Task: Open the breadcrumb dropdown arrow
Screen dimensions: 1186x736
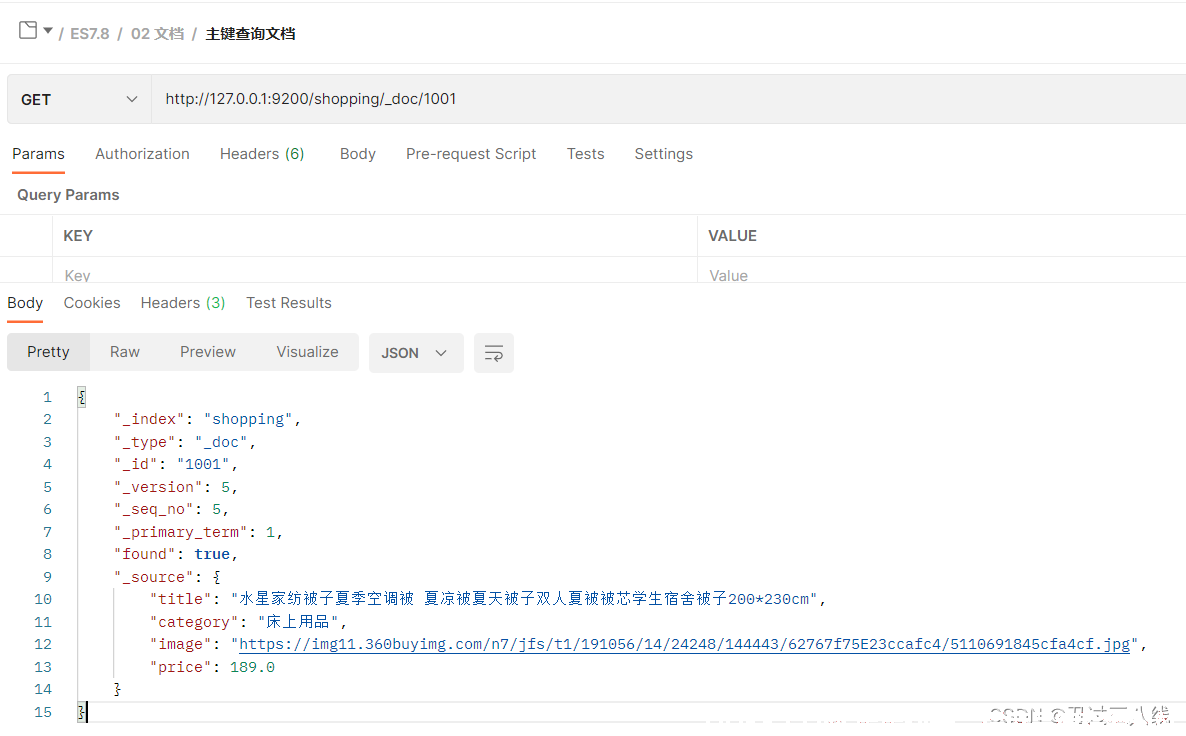Action: coord(48,31)
